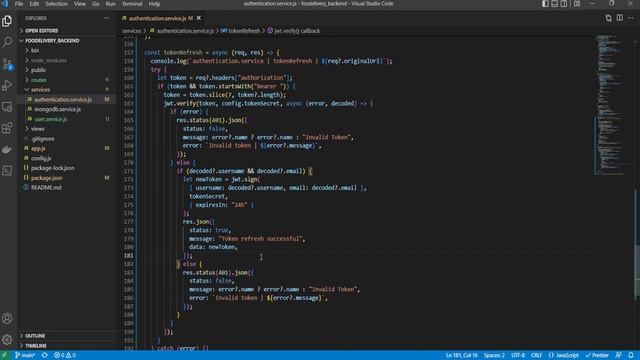
Task: Open notifications bell in status bar
Action: [x=631, y=355]
